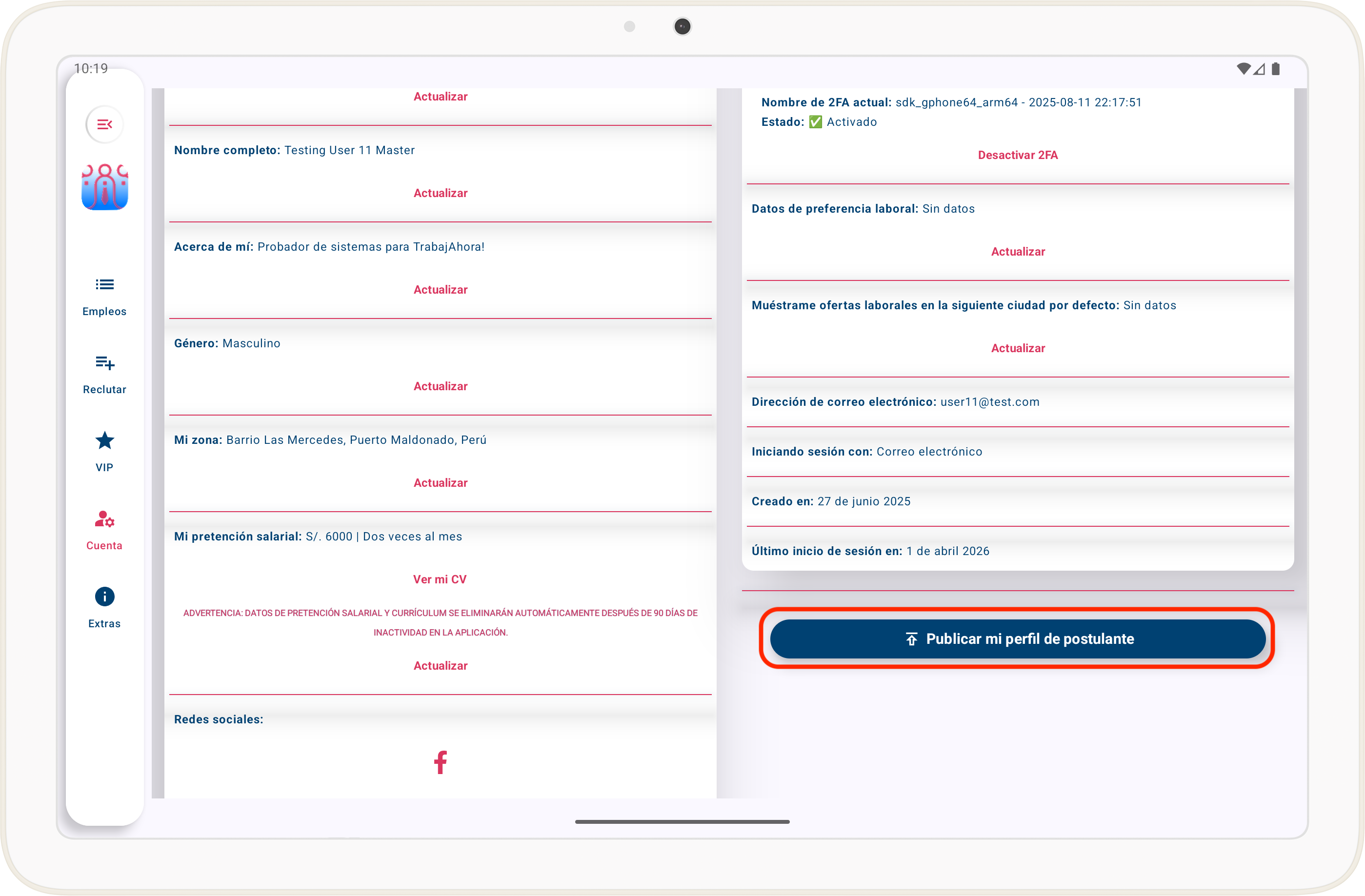Update Mi pretención salarial data
This screenshot has width=1365, height=896.
tap(441, 666)
